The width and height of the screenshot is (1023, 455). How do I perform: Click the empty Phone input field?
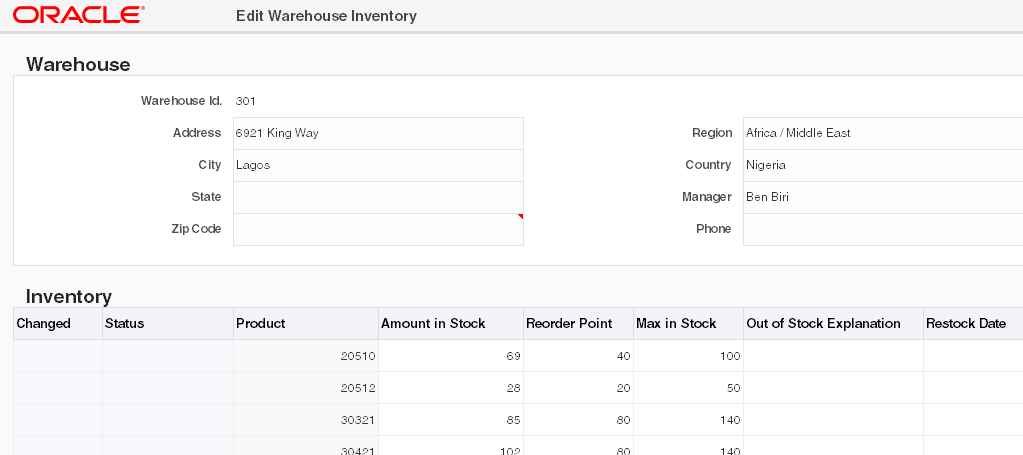(x=883, y=229)
